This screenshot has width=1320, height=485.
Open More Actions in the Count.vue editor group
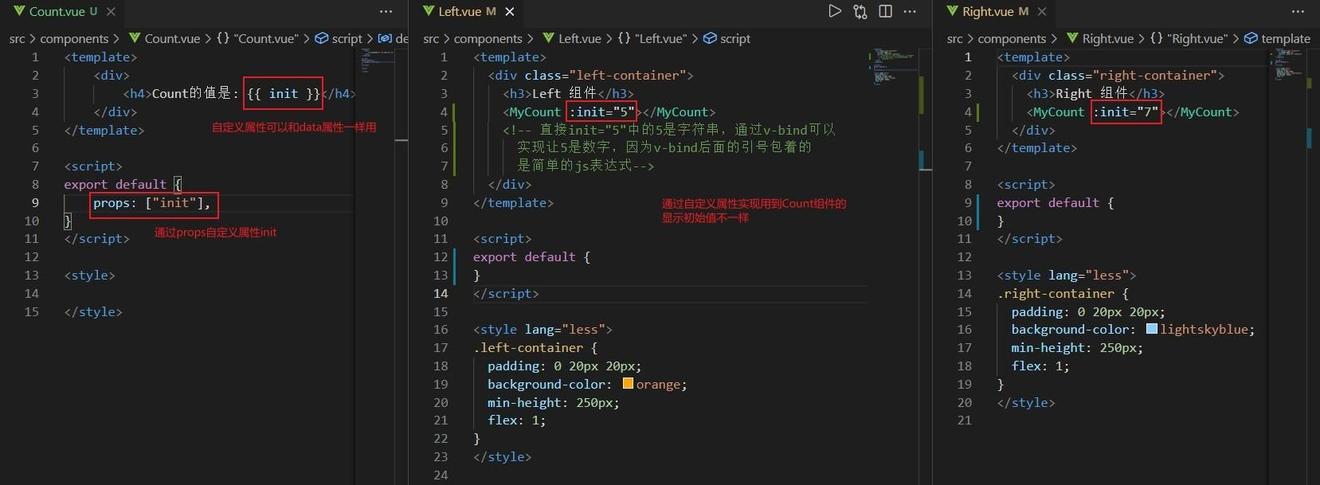(386, 12)
